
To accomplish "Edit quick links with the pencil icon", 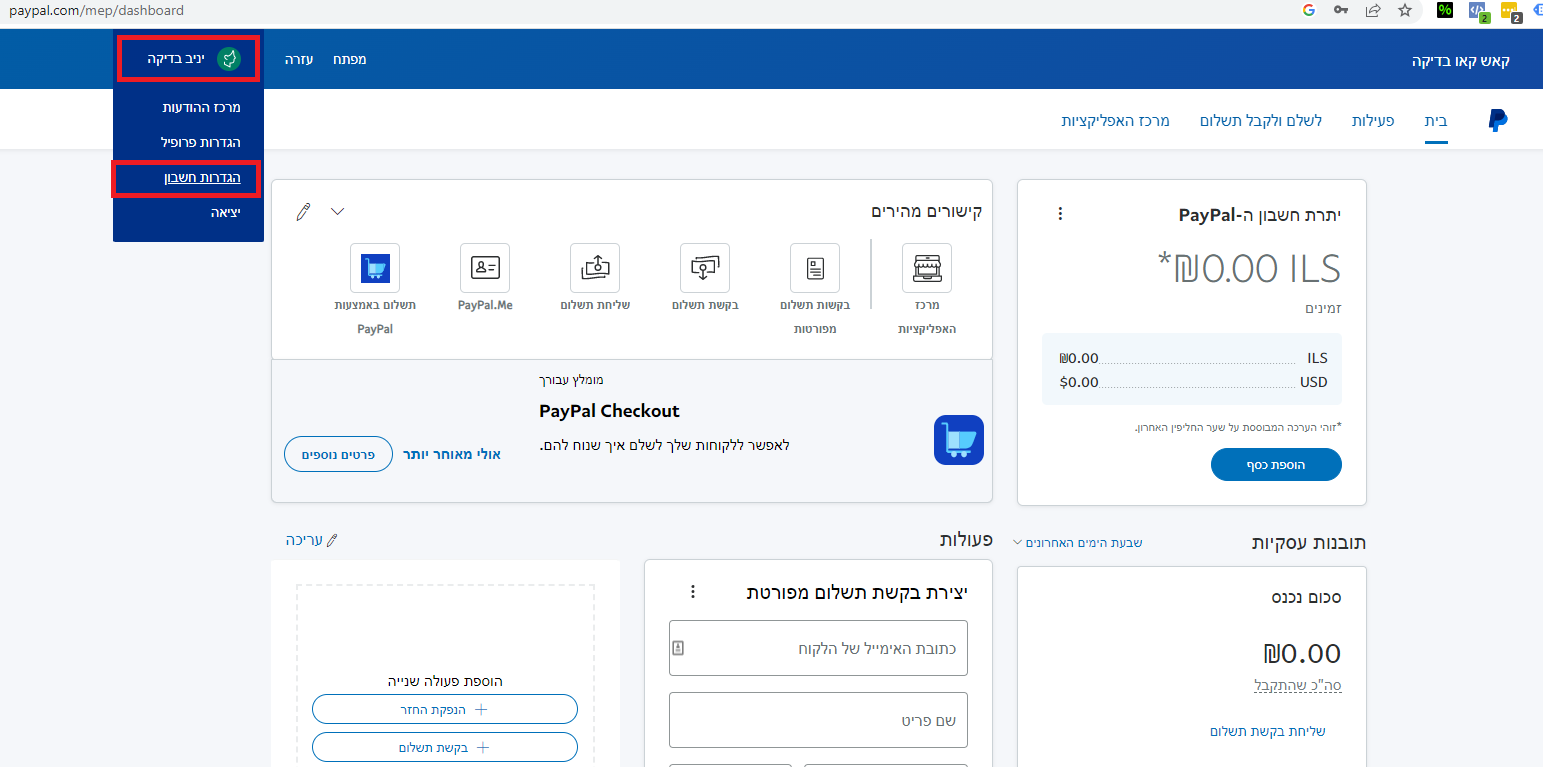I will [304, 211].
